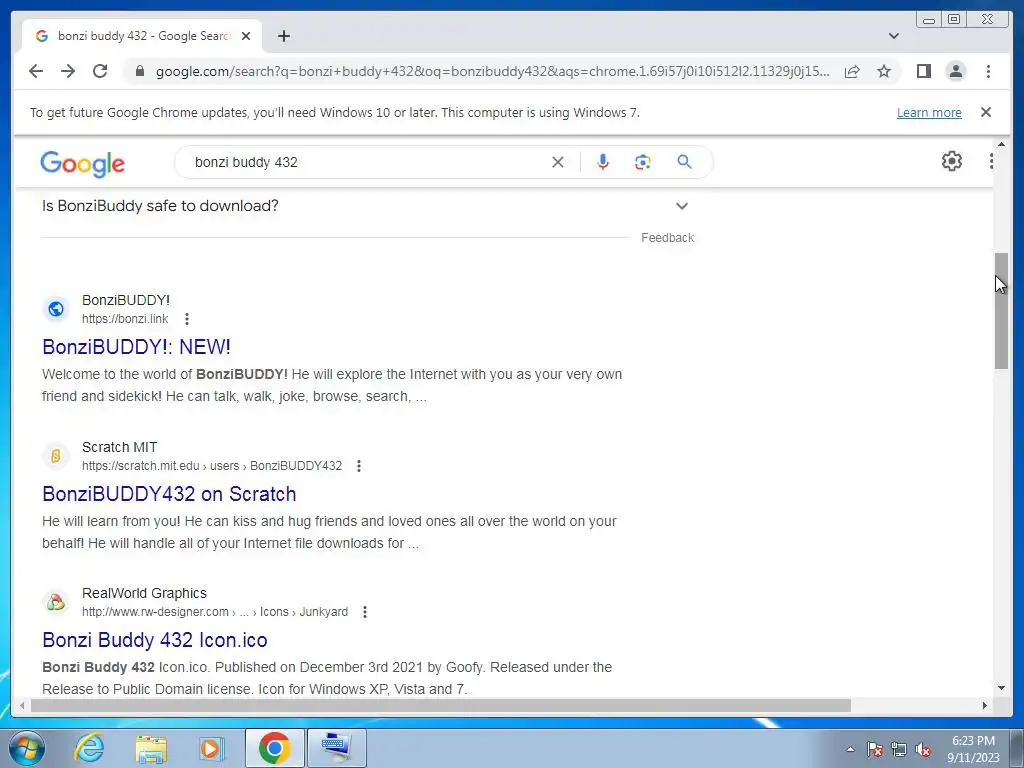Image resolution: width=1024 pixels, height=768 pixels.
Task: Click the horizontal scrollbar thumb
Action: (x=441, y=705)
